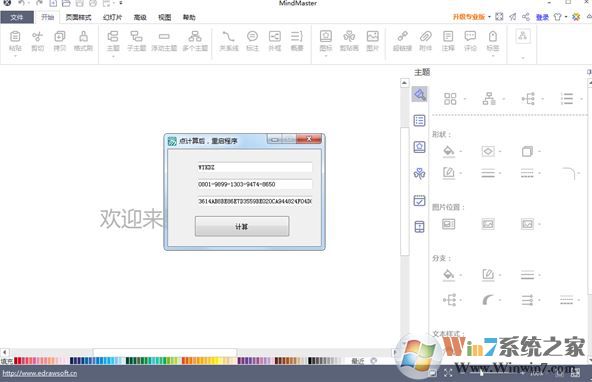Image resolution: width=592 pixels, height=382 pixels.
Task: Add a Comment (评论) bubble
Action: 470,41
